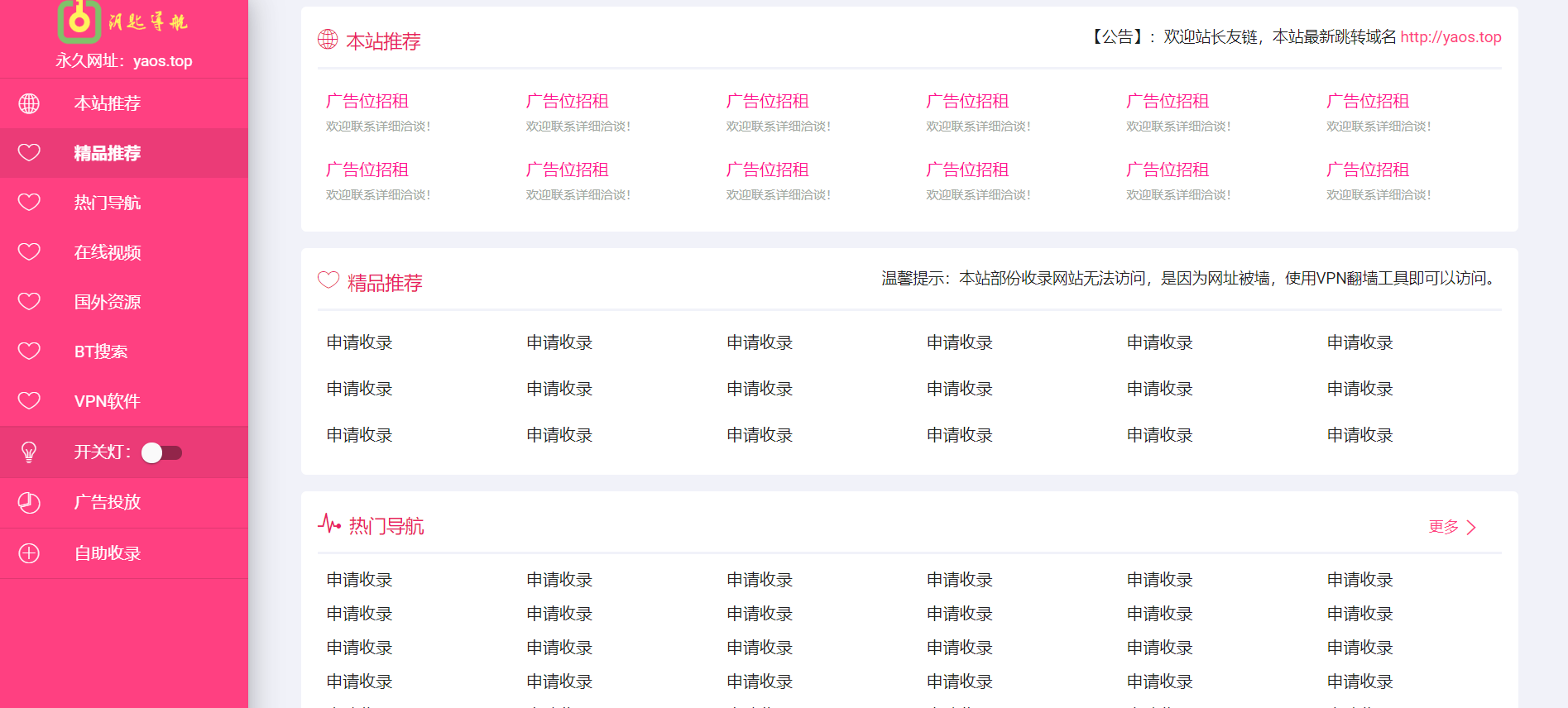The width and height of the screenshot is (1568, 708).
Task: Click the globe icon in 本站推荐 section header
Action: point(328,39)
